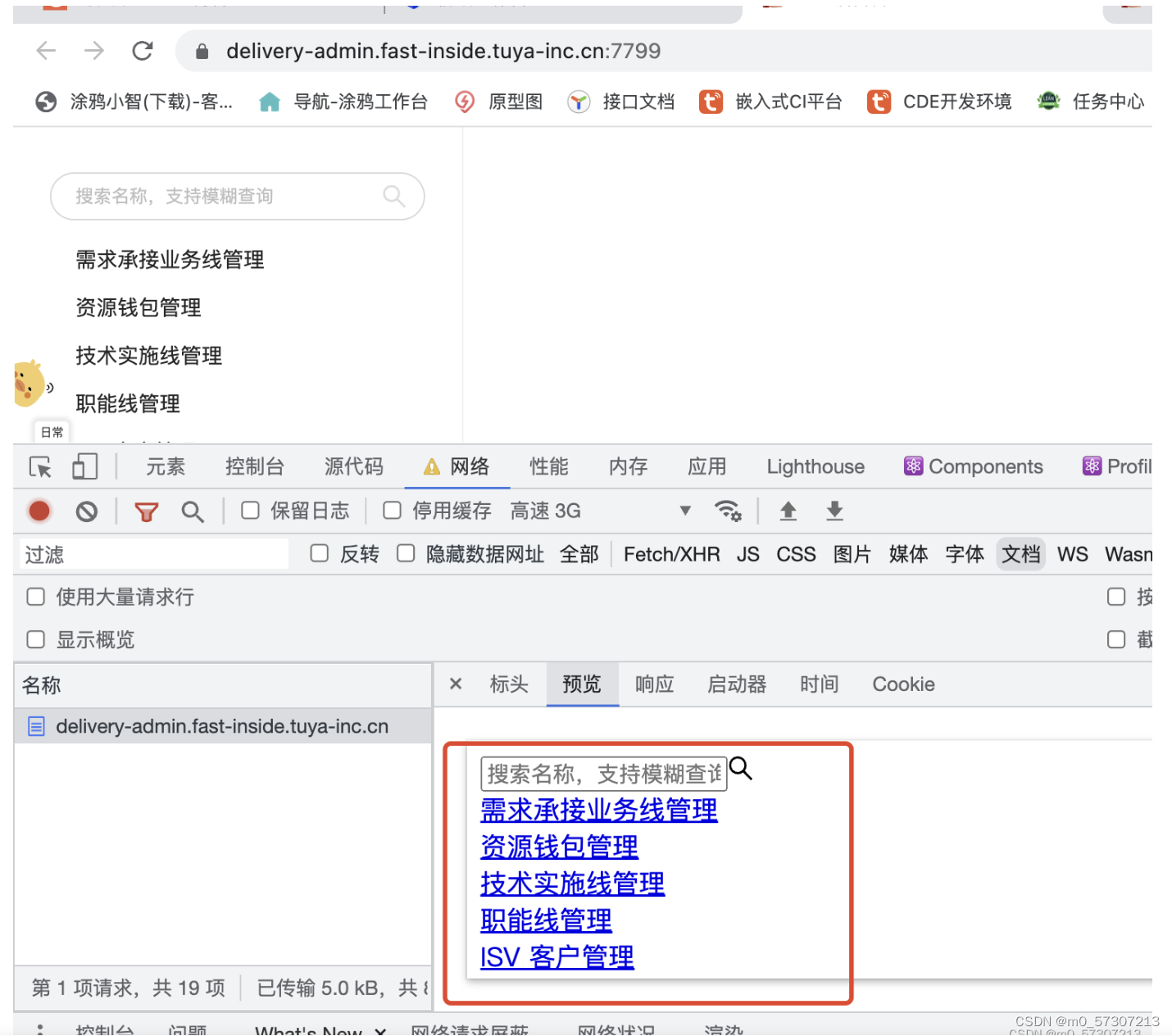
Task: Switch to the 元素 DevTools tab
Action: [x=166, y=466]
